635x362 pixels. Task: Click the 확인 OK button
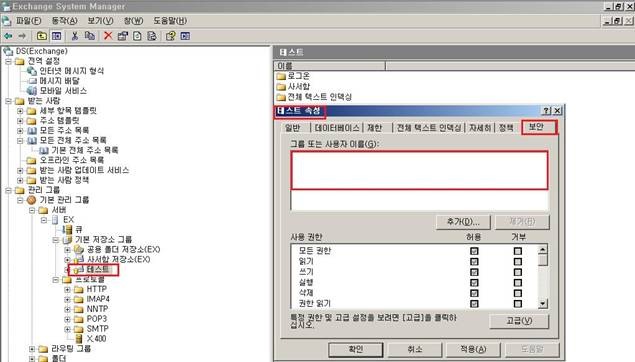[x=355, y=349]
